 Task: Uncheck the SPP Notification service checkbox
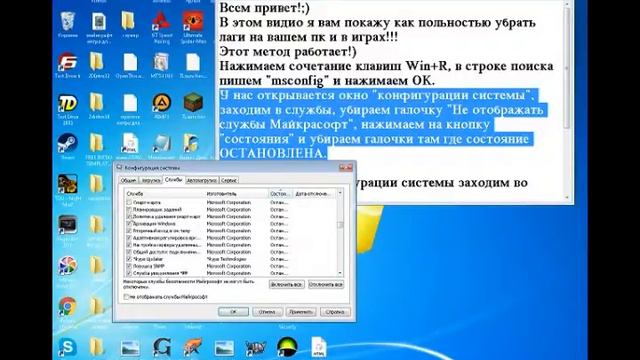[129, 273]
